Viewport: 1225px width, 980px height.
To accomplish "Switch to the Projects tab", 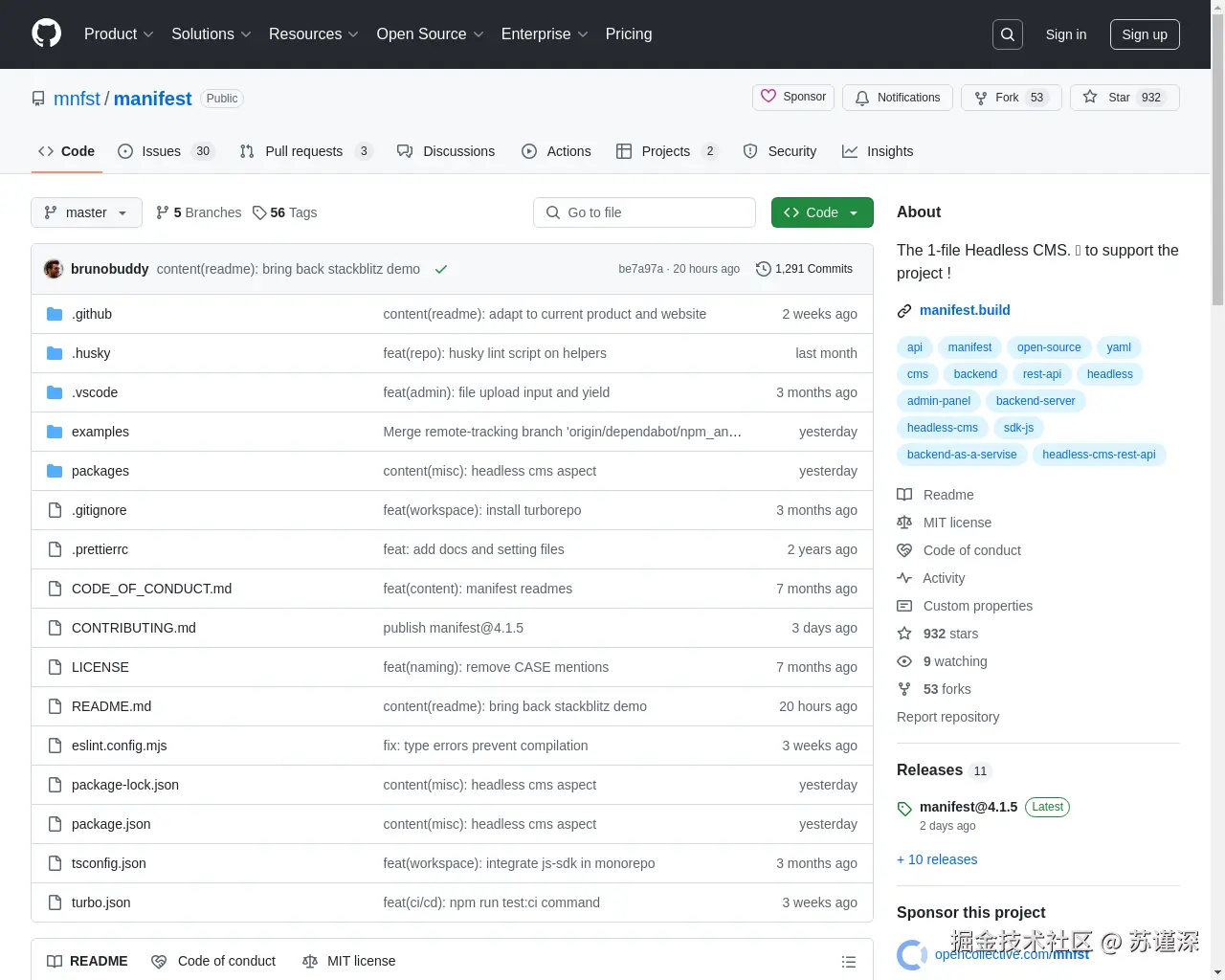I will tap(667, 151).
